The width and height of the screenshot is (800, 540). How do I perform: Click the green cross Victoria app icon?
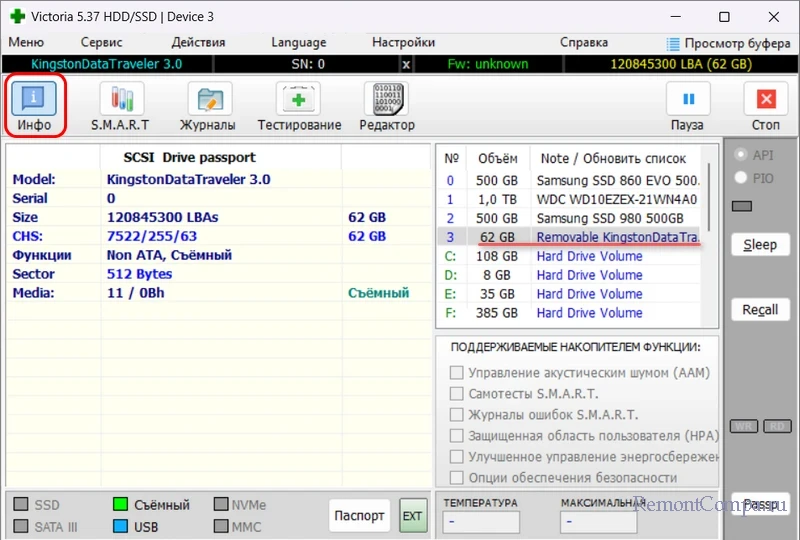(18, 16)
